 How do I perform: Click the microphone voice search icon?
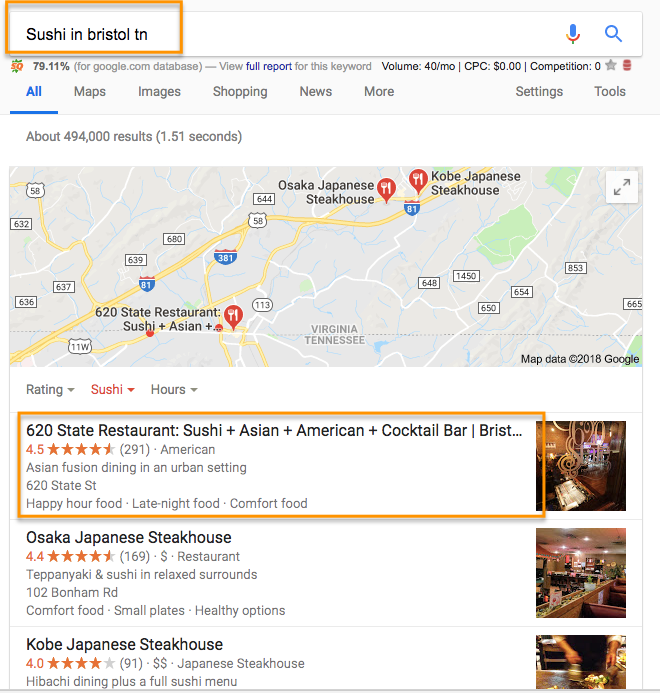click(573, 34)
